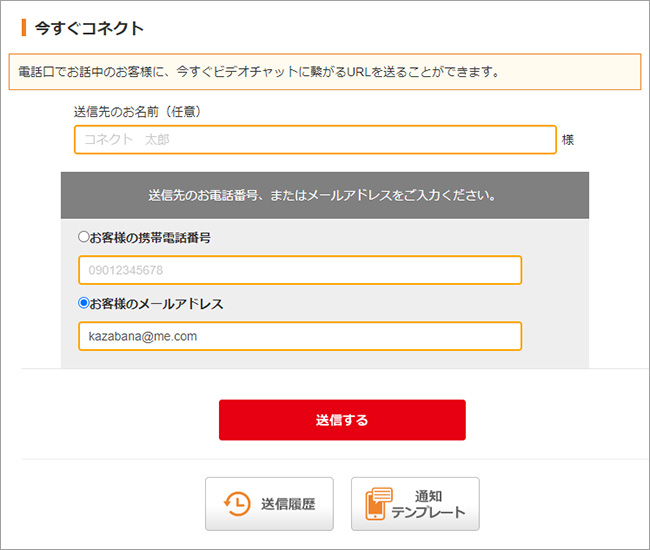
Task: Click the お客様の携帯電話番号 label text
Action: point(150,238)
